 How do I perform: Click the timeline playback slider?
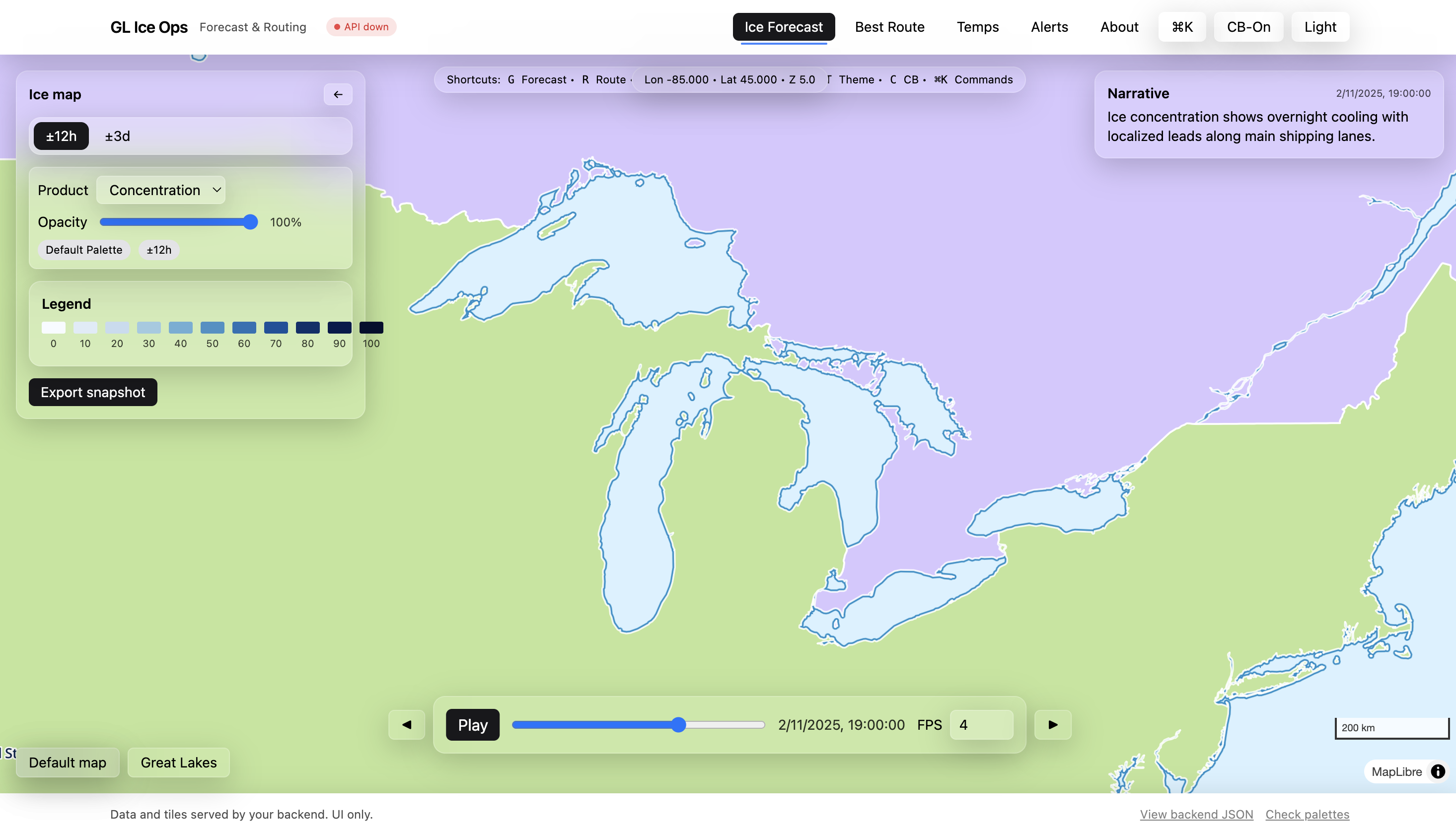point(638,725)
